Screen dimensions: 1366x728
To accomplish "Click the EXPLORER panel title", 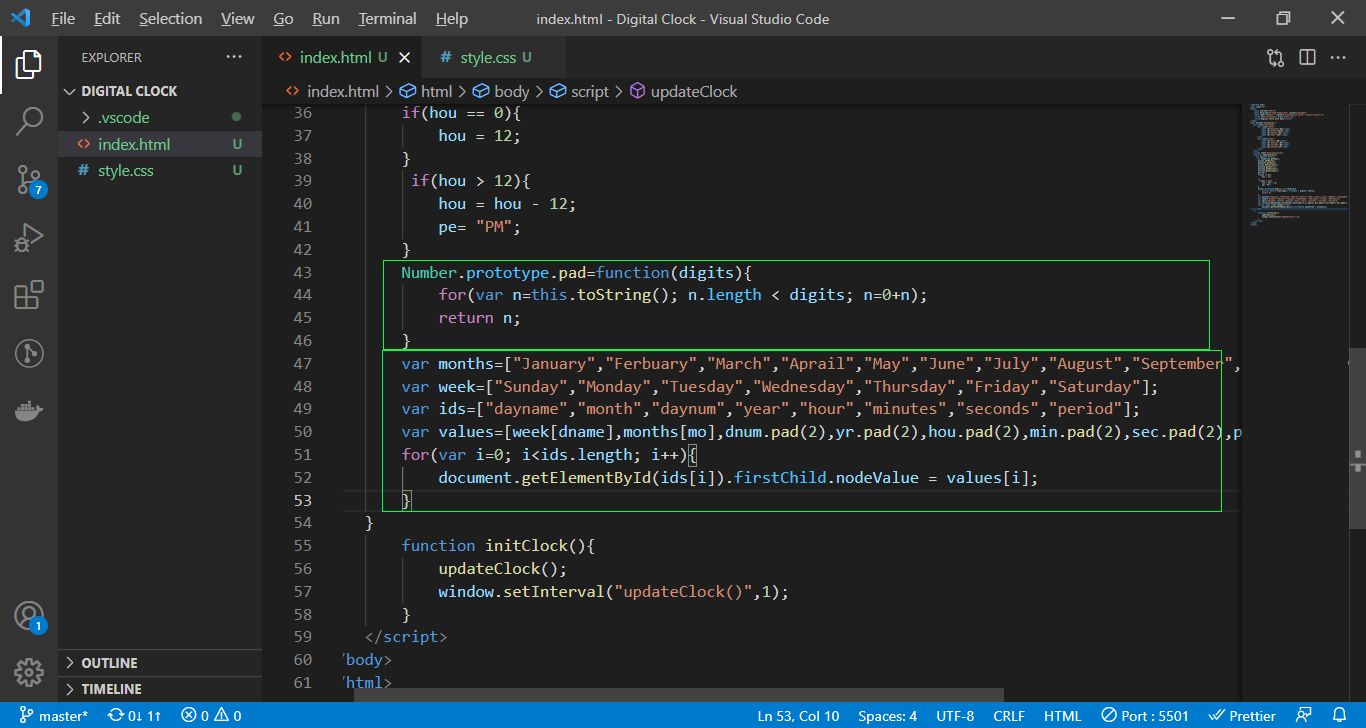I will [111, 57].
